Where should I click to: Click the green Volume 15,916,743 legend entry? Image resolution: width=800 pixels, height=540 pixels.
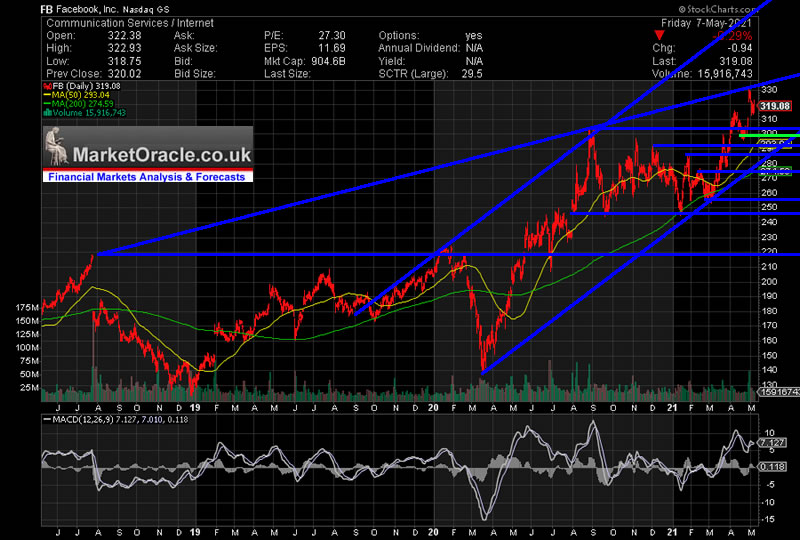85,113
